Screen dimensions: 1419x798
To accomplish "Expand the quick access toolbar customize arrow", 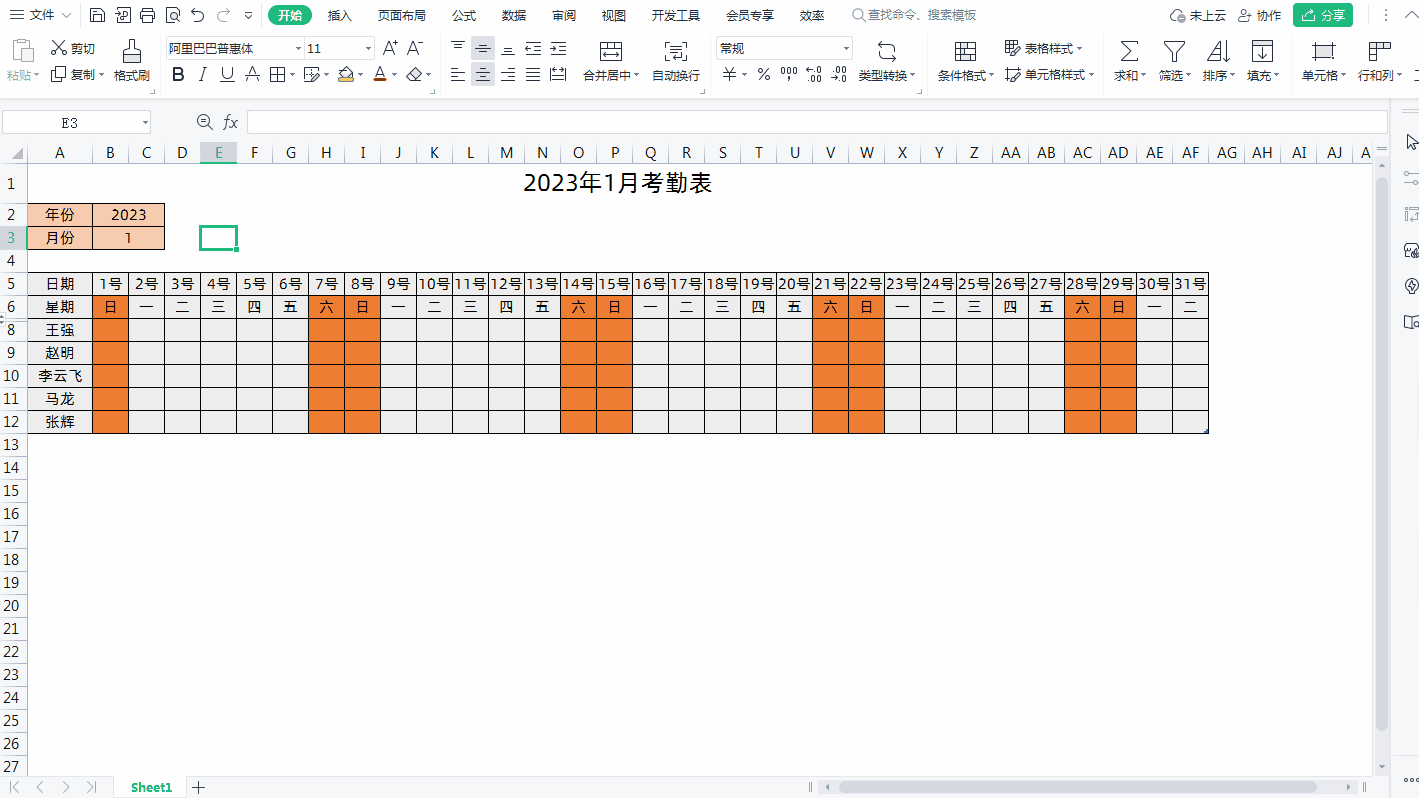I will coord(248,15).
